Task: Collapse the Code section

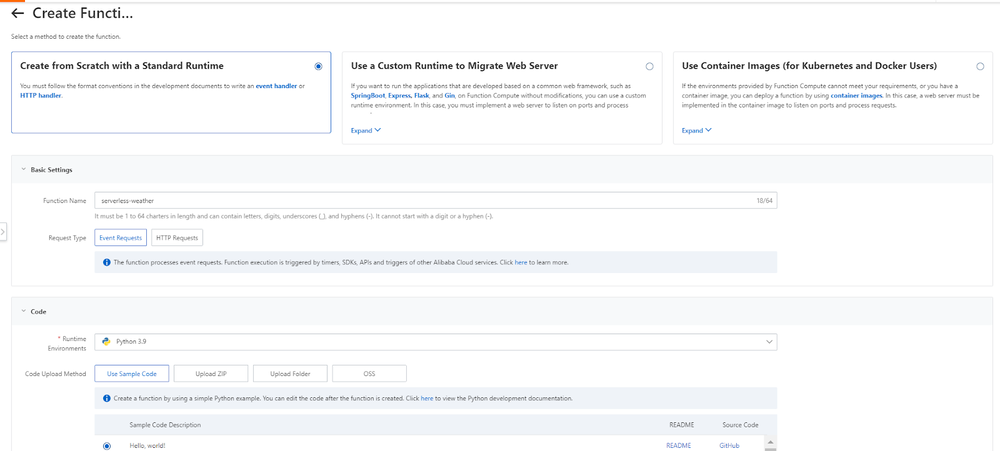Action: click(x=23, y=311)
